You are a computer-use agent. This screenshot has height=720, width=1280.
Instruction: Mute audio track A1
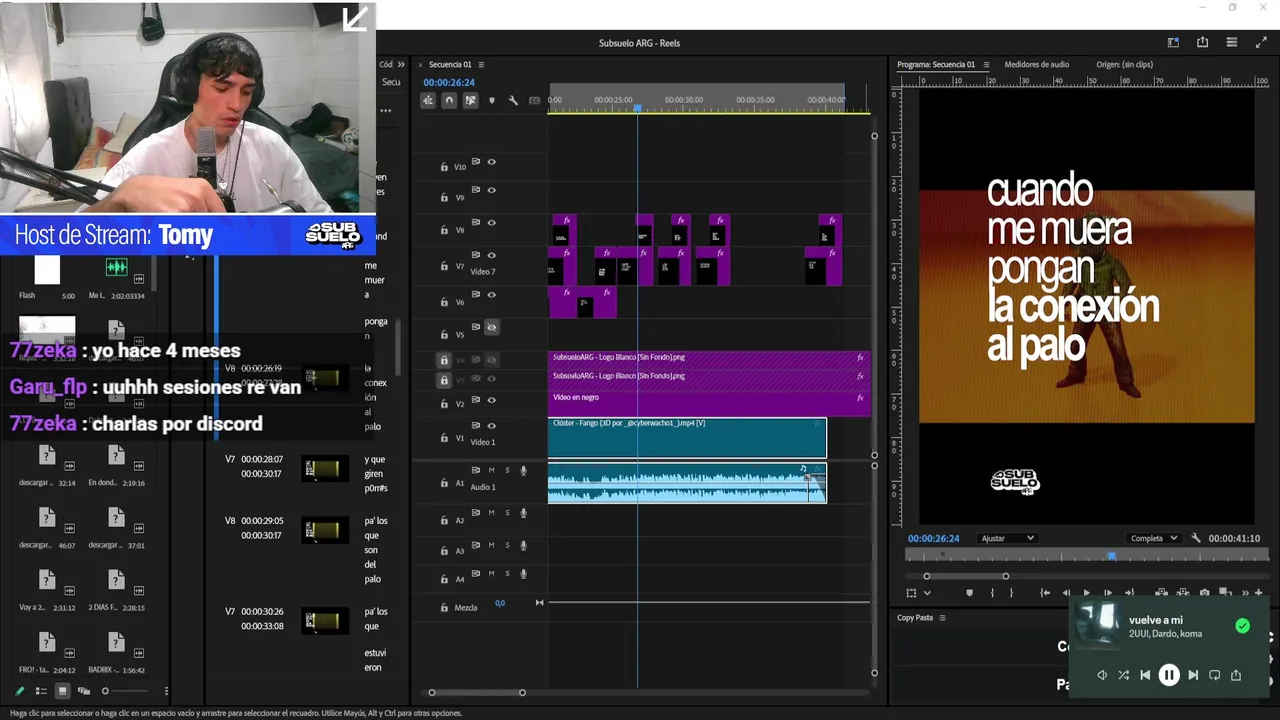491,470
